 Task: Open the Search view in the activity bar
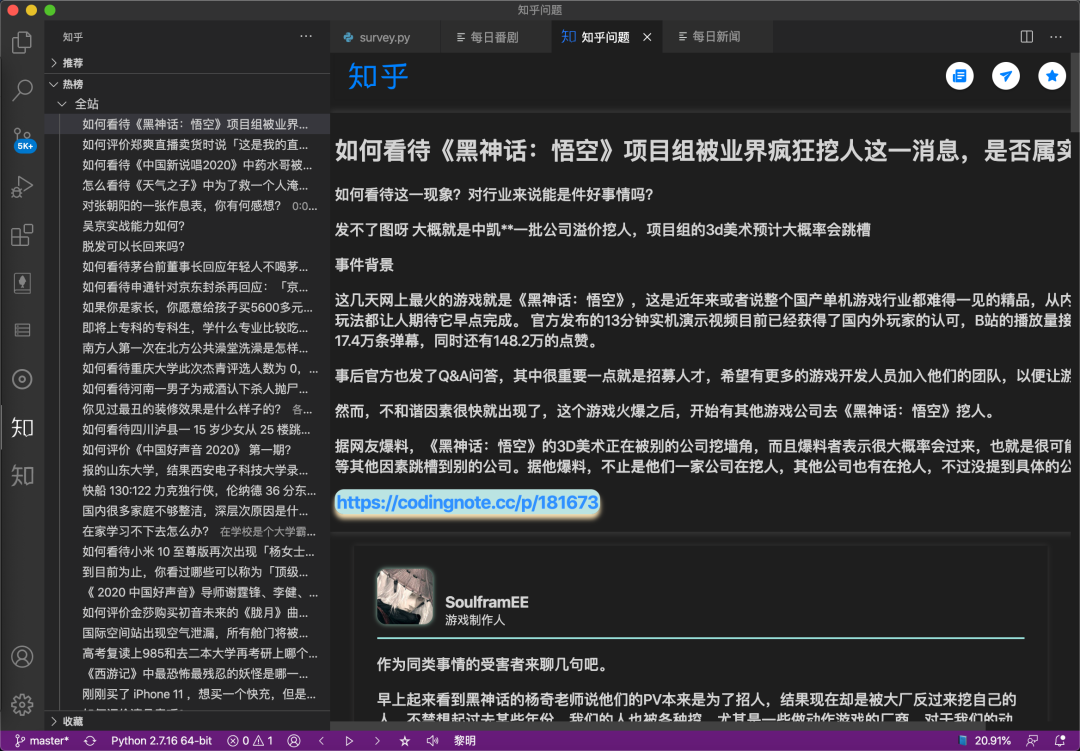point(22,89)
